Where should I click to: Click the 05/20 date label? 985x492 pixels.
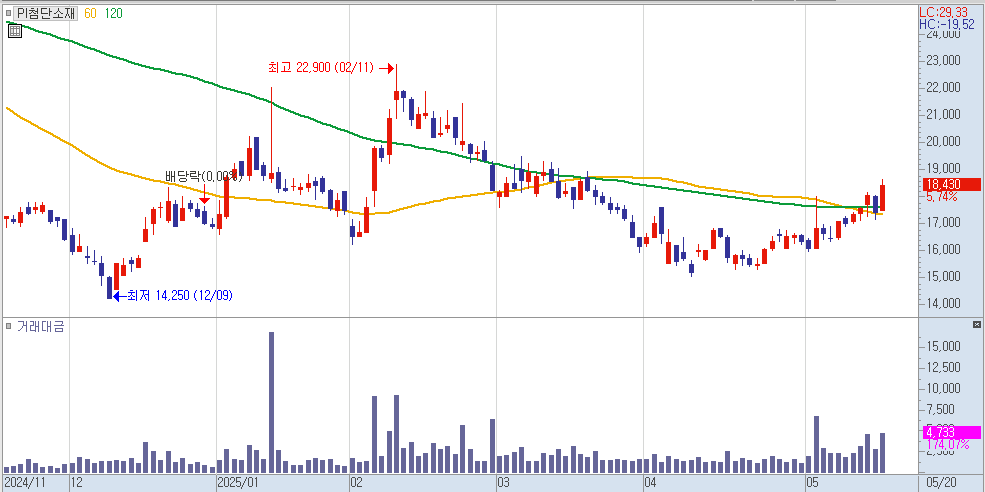pos(944,483)
